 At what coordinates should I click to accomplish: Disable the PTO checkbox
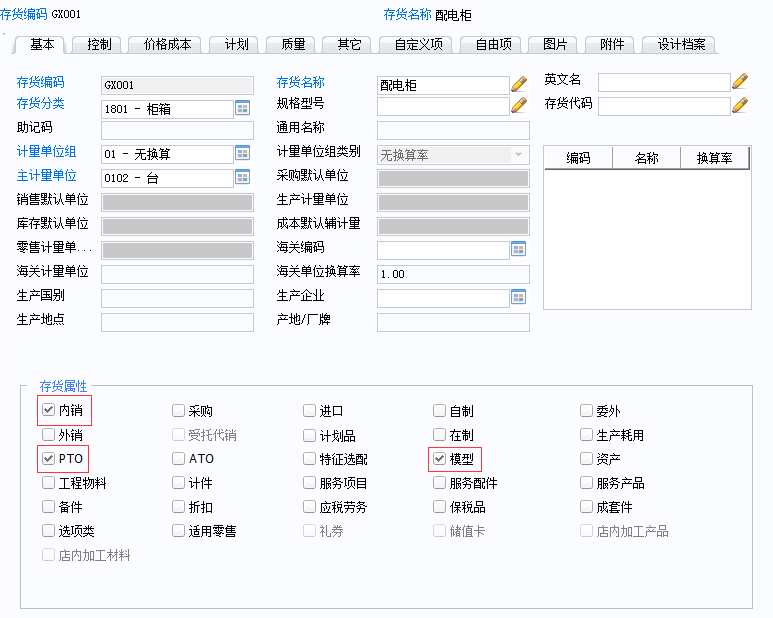click(x=49, y=459)
